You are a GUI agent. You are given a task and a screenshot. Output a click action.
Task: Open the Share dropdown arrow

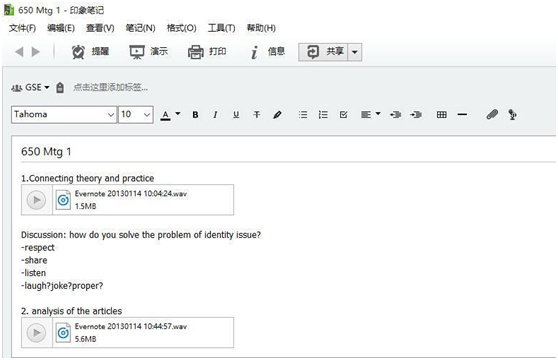[x=354, y=52]
